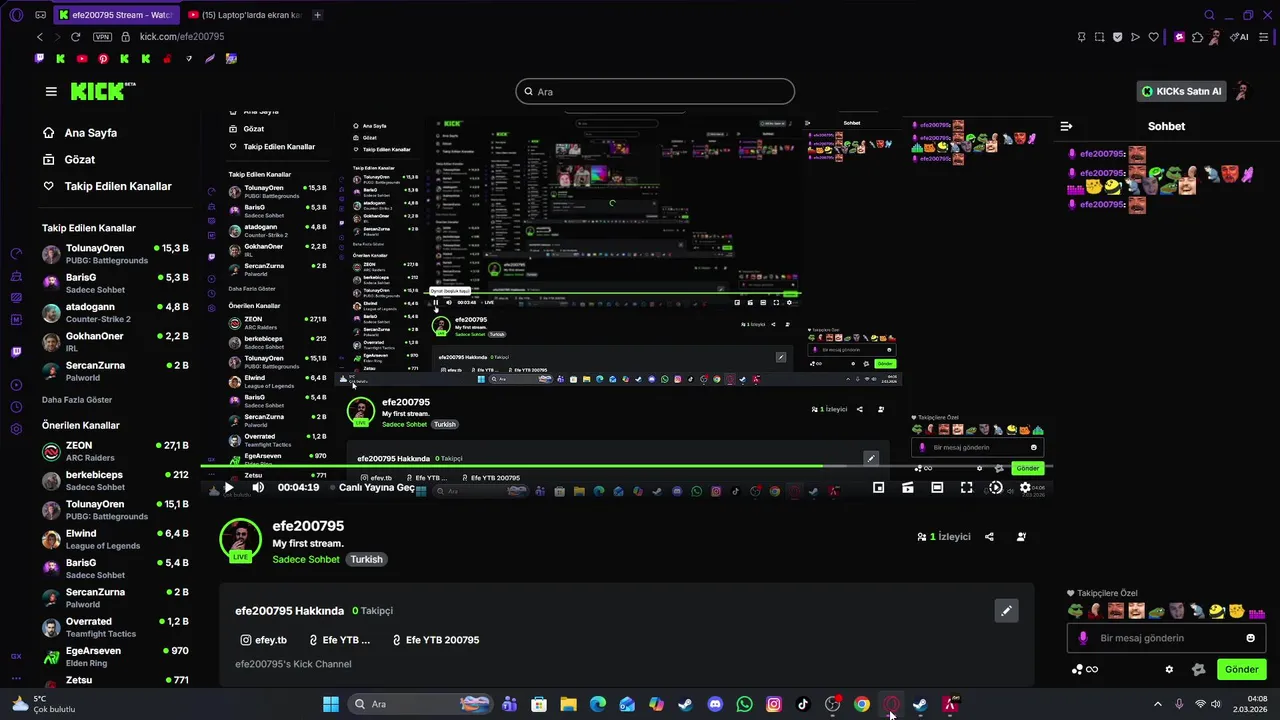1280x720 pixels.
Task: Go to Ana Sayfa
Action: (79, 133)
